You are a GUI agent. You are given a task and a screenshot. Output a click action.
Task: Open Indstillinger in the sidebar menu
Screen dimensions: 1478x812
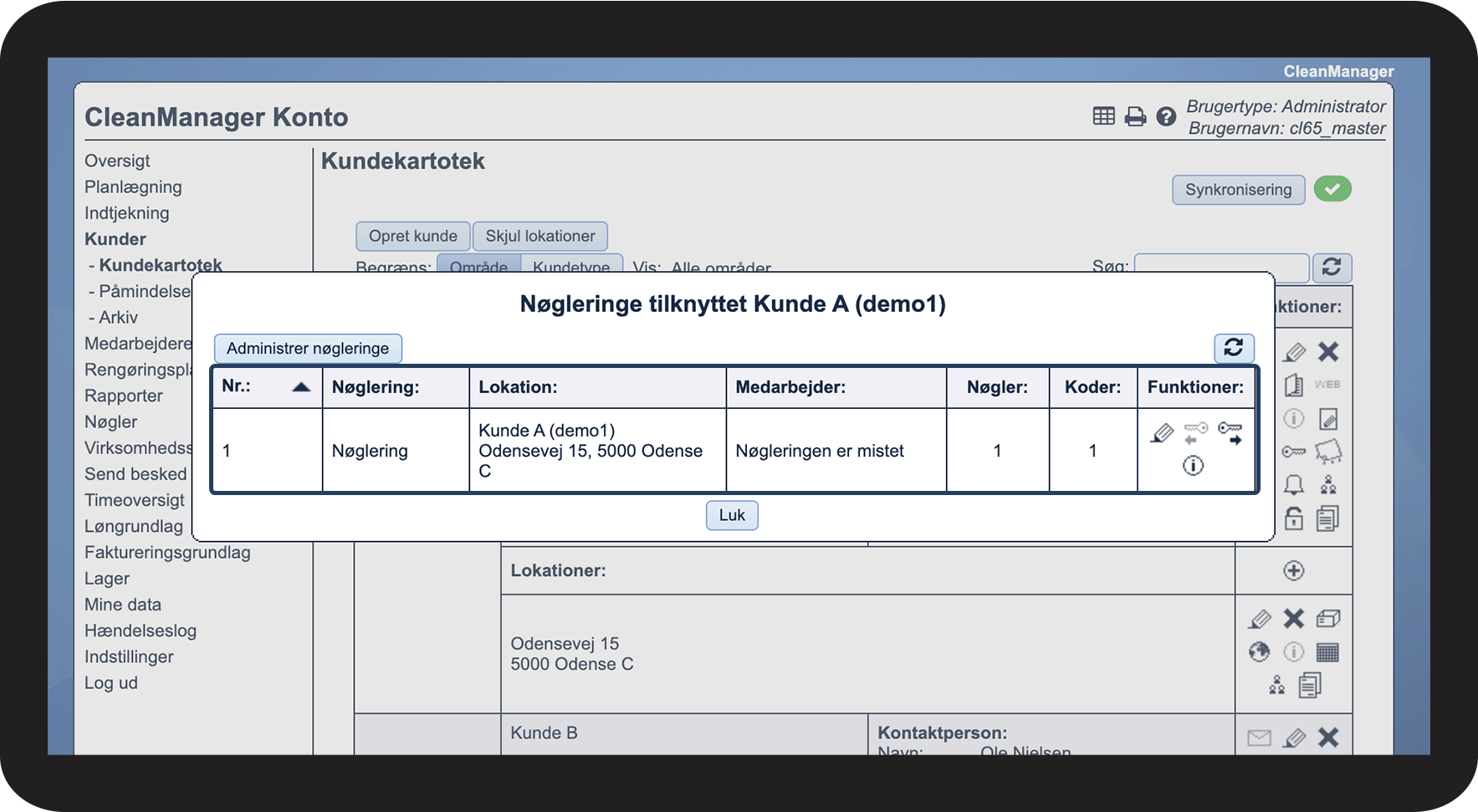click(129, 656)
